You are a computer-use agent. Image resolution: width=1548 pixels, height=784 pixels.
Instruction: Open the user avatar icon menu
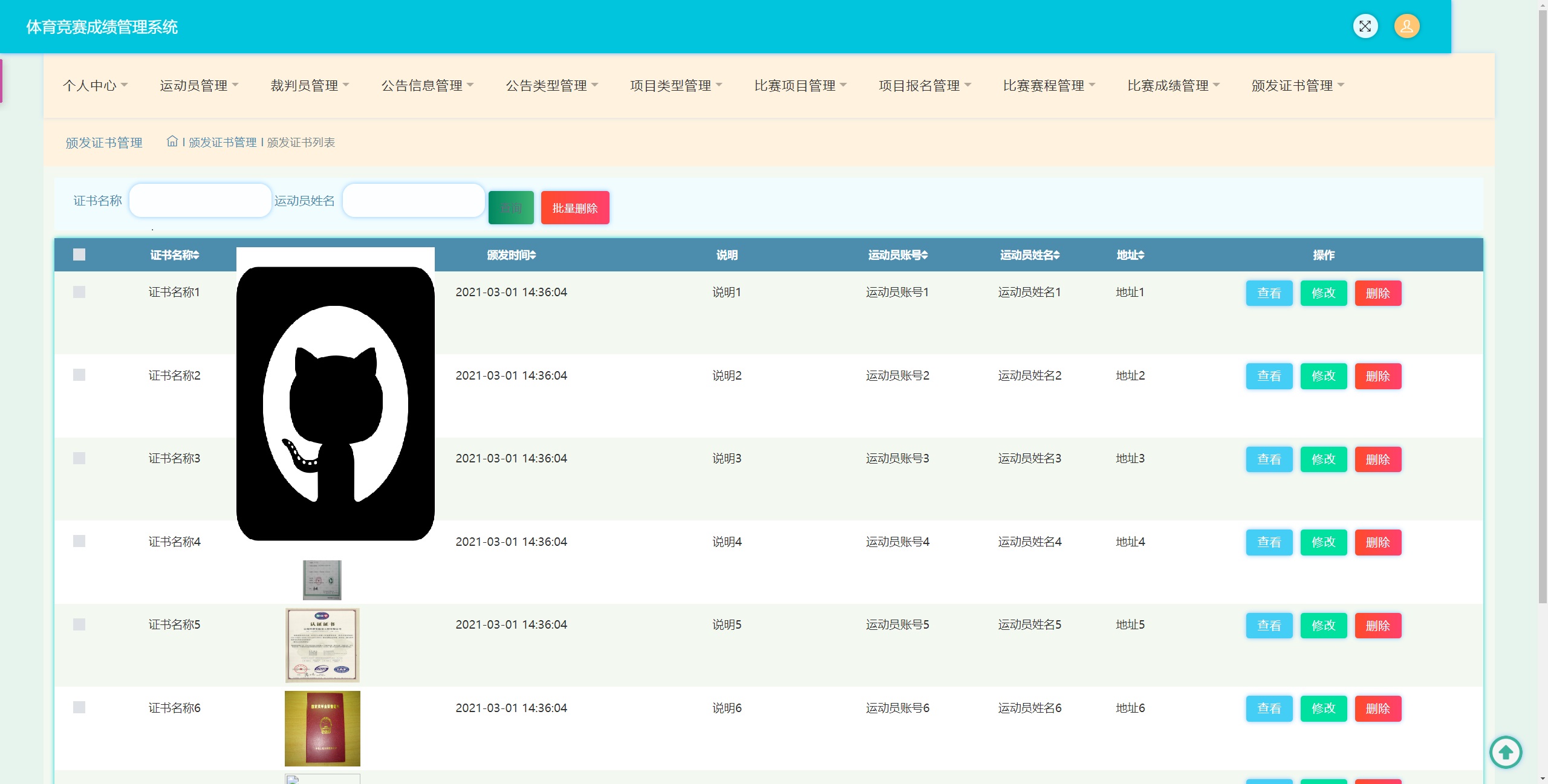click(1407, 26)
